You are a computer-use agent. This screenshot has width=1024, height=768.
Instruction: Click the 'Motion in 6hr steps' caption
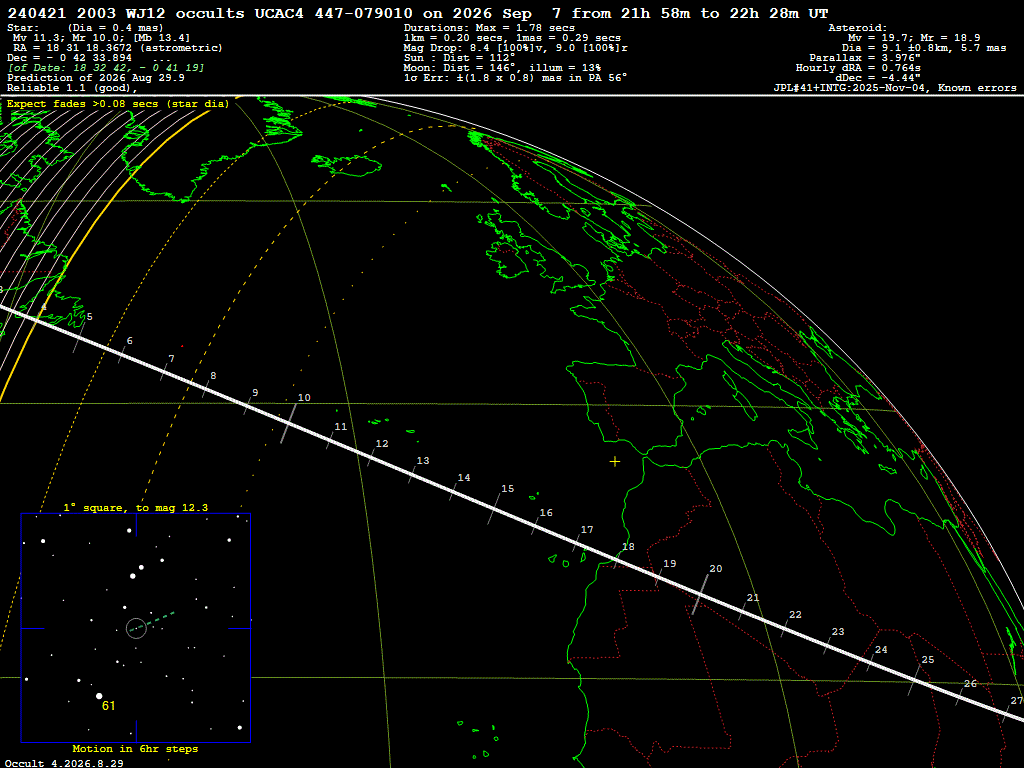pyautogui.click(x=135, y=748)
